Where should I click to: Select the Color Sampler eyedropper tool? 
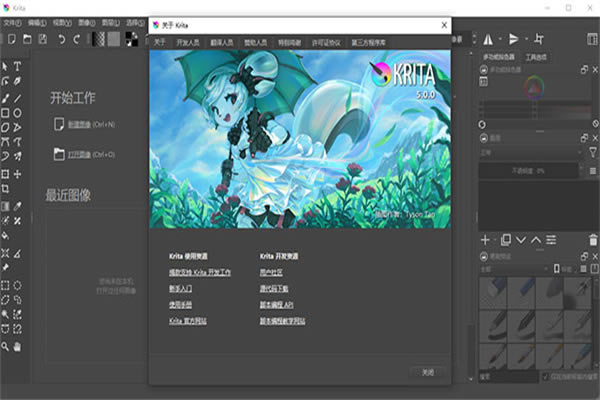tap(17, 207)
